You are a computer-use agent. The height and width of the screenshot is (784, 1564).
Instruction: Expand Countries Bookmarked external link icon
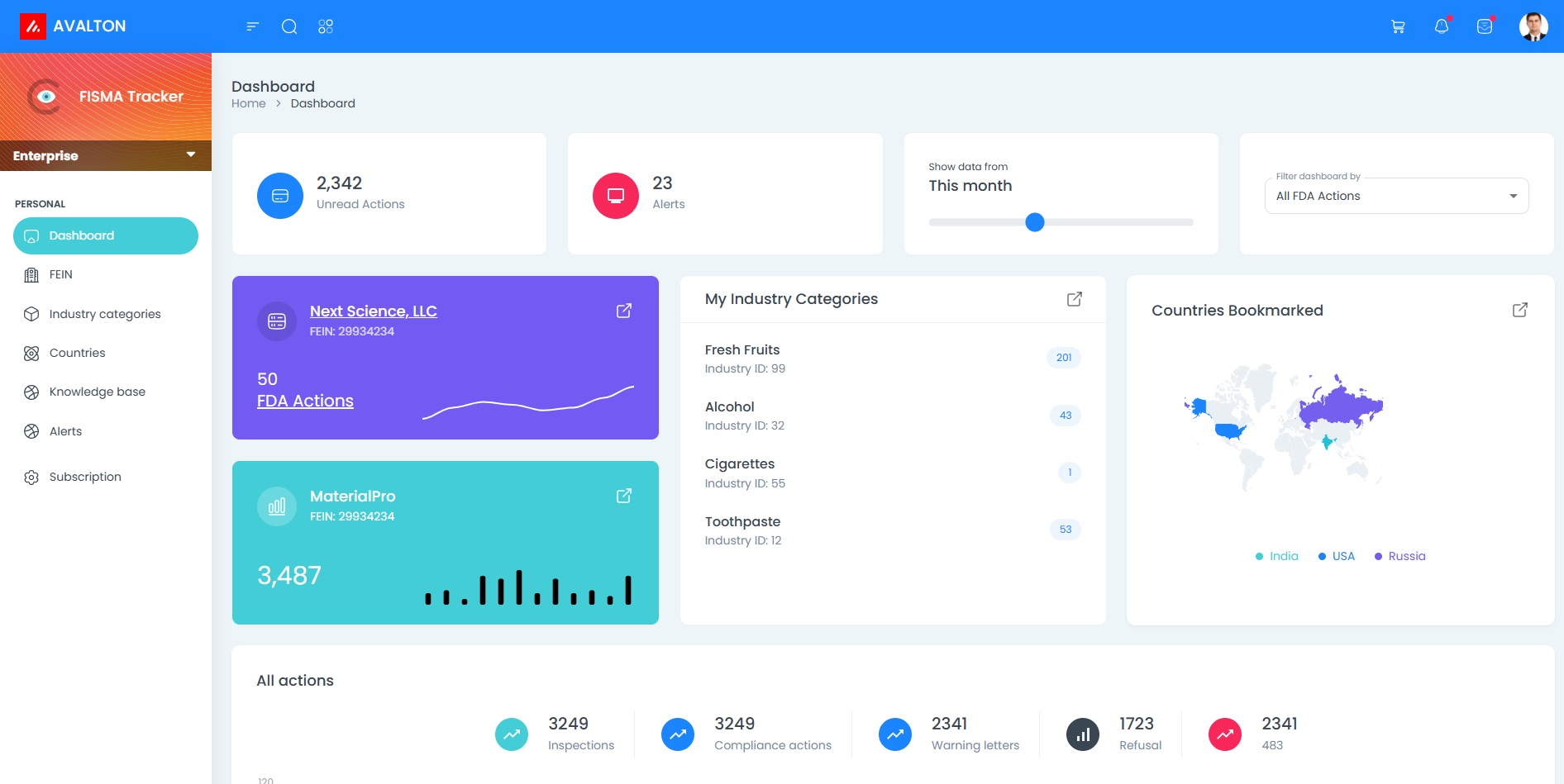point(1519,310)
